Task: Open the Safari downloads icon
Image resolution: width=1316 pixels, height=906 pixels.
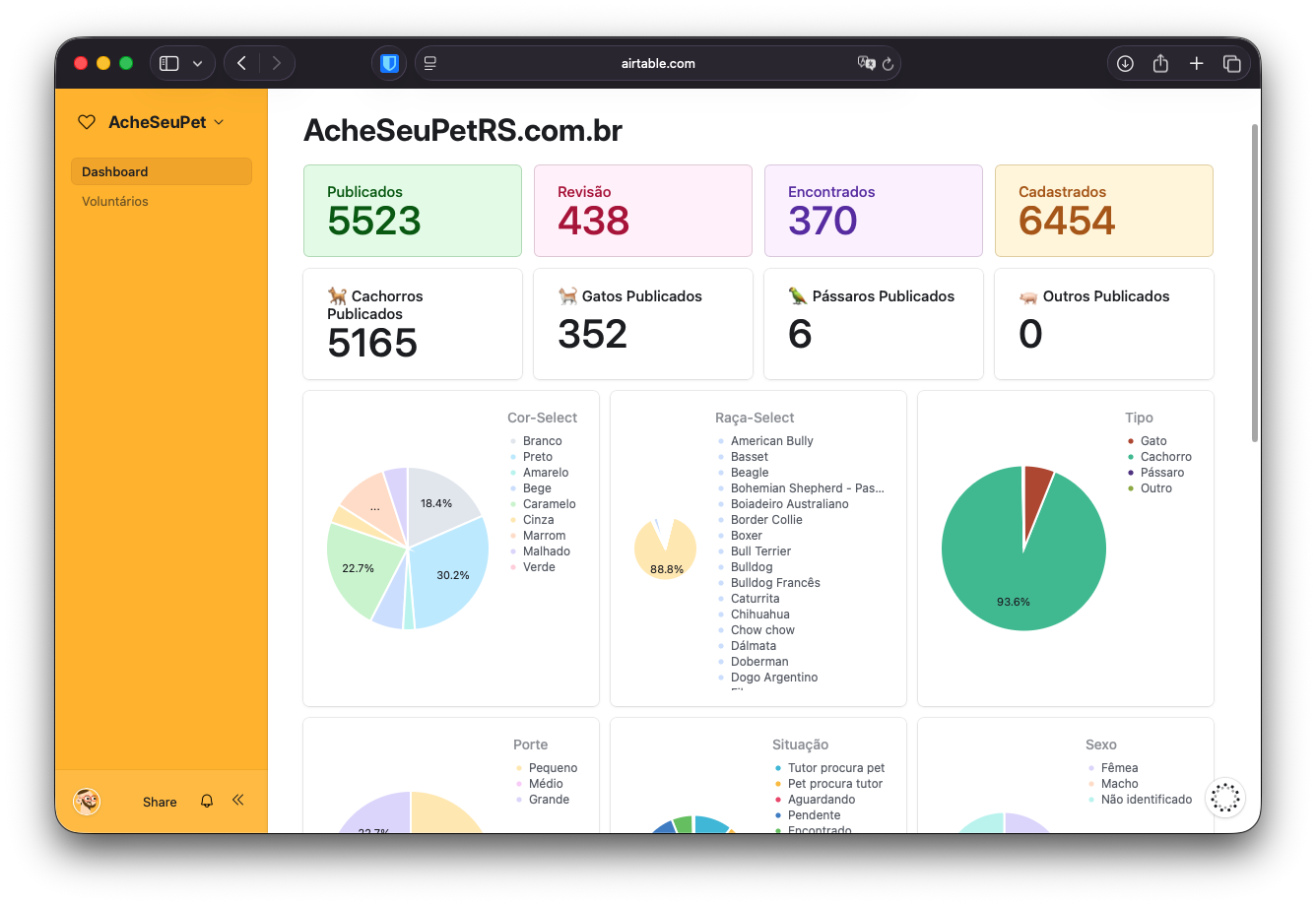Action: [1125, 63]
